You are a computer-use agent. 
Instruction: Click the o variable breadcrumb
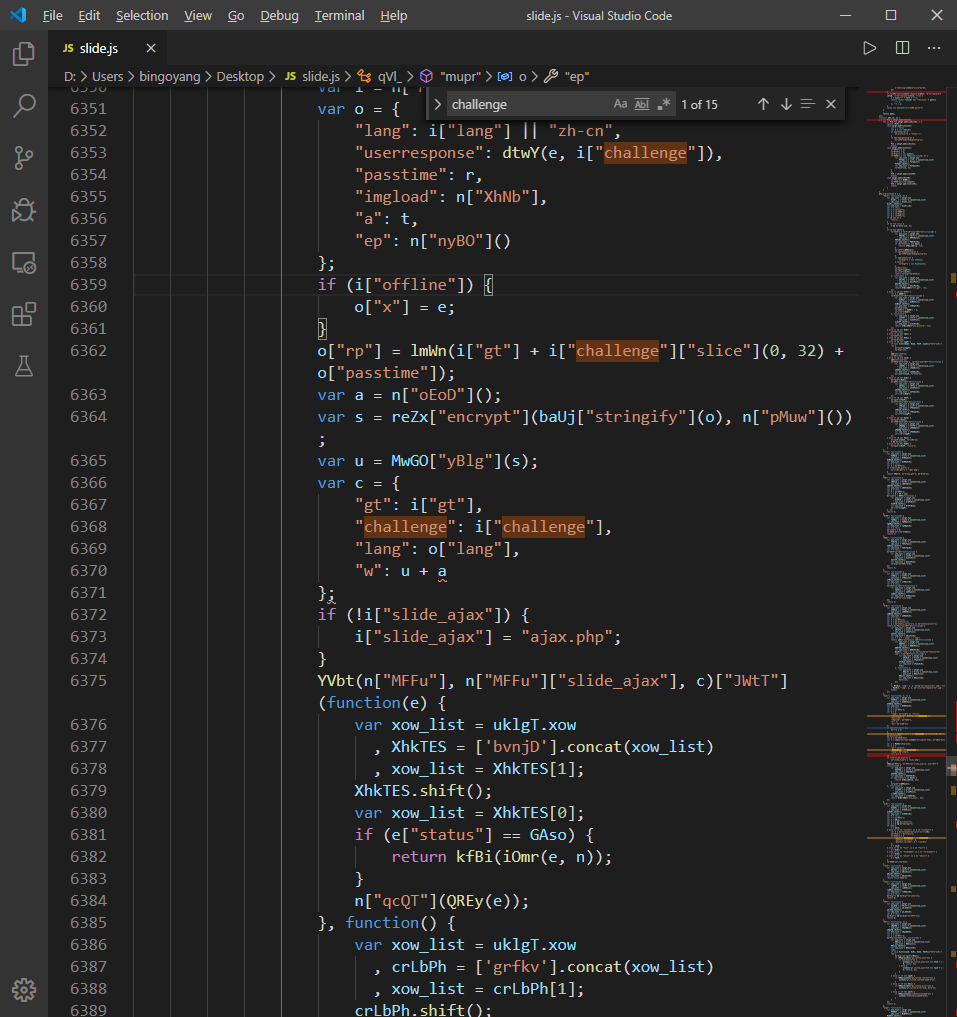(x=522, y=77)
